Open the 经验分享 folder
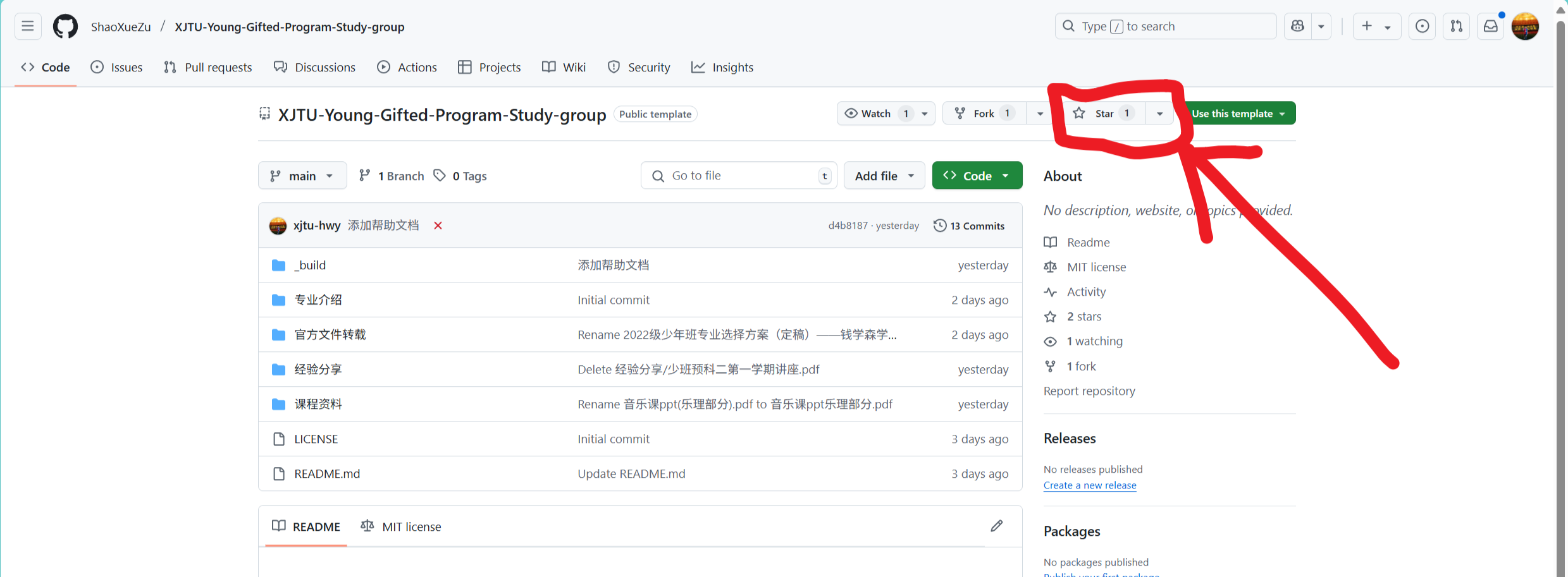 click(318, 369)
